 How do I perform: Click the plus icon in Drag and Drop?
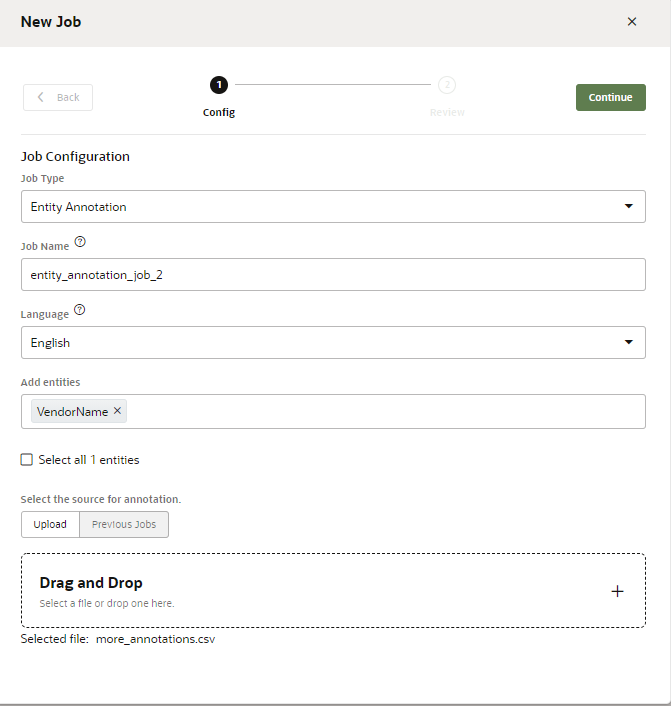pos(617,591)
